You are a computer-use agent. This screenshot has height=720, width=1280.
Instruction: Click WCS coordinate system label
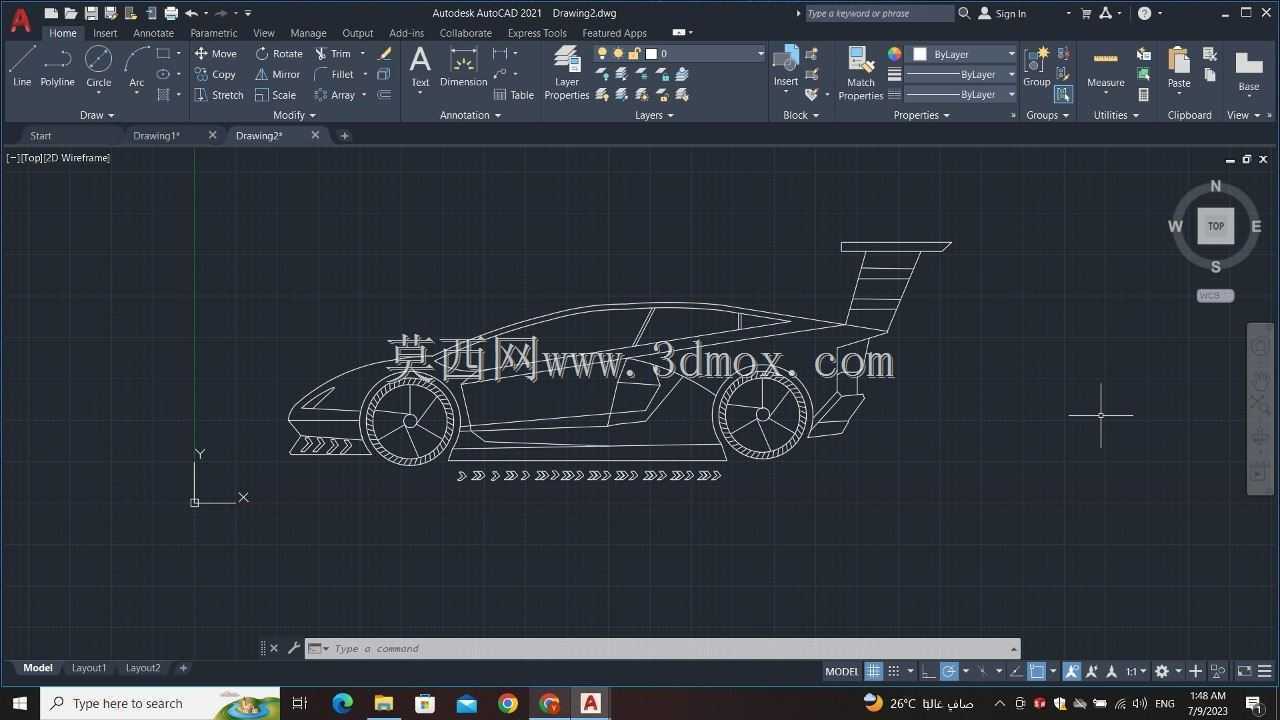[x=1215, y=296]
